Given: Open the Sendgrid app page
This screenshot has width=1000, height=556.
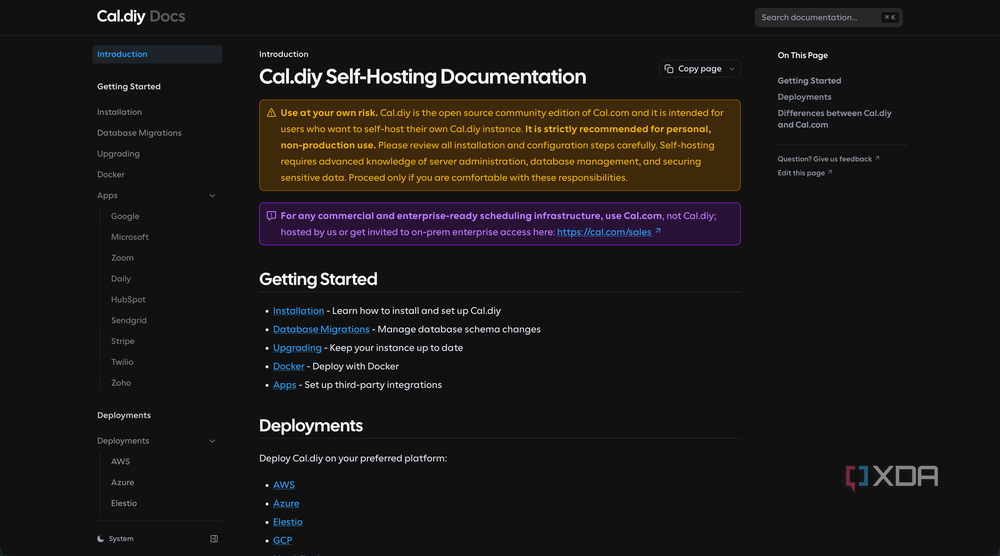Looking at the screenshot, I should click(x=129, y=321).
